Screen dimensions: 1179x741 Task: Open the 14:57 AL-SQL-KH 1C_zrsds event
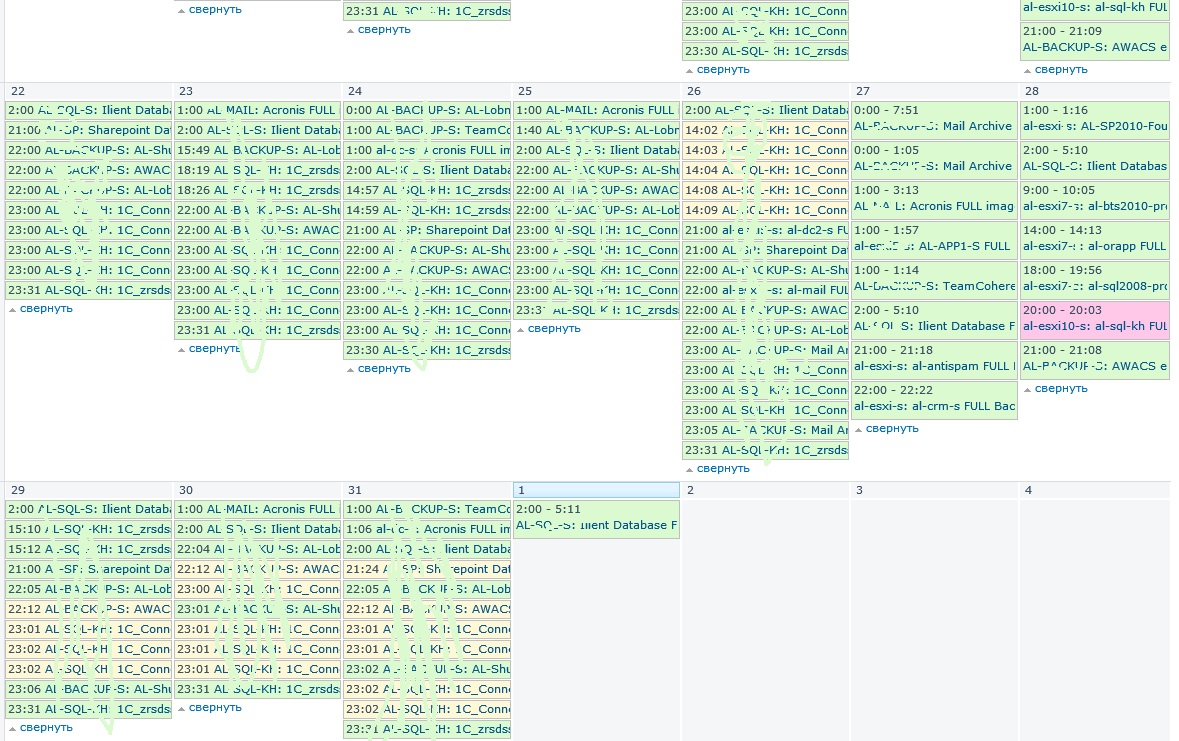click(427, 190)
